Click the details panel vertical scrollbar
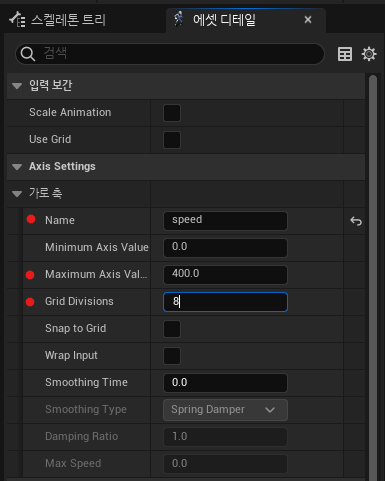This screenshot has width=385, height=481. (373, 278)
